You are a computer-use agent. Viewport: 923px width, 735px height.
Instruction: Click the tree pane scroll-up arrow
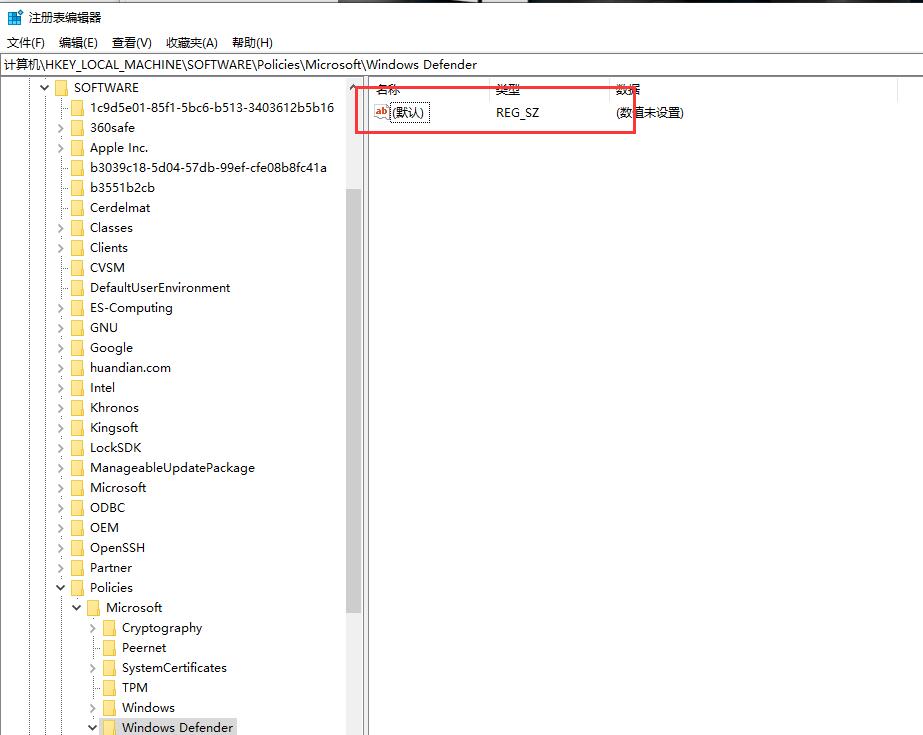point(354,88)
